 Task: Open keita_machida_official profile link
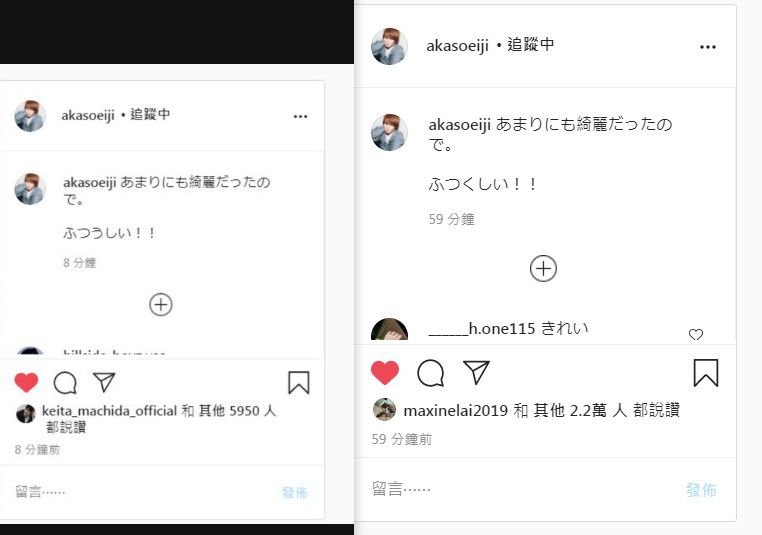109,411
